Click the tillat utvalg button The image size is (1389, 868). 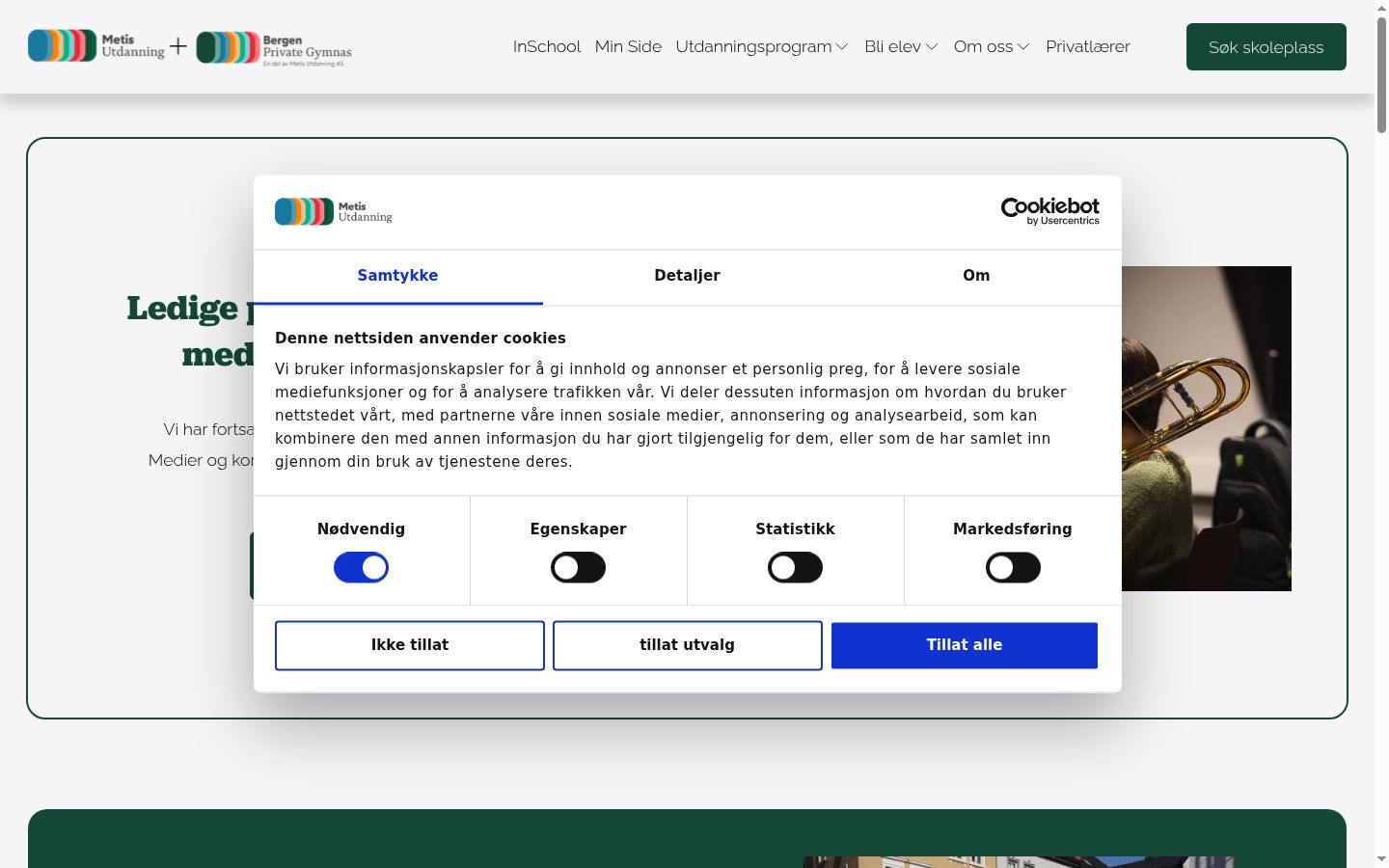(x=687, y=645)
